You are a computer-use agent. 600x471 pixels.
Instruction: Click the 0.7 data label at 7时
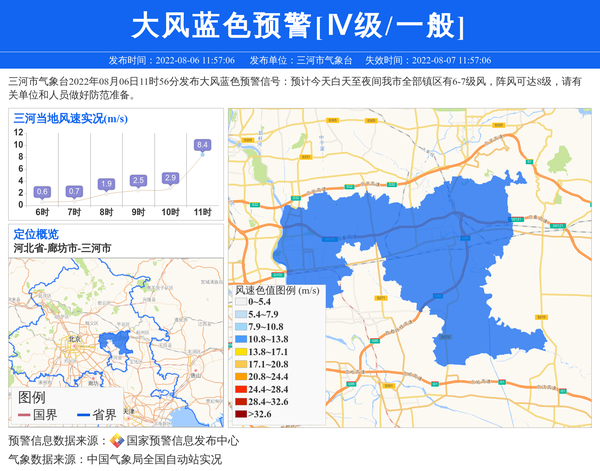pyautogui.click(x=74, y=191)
